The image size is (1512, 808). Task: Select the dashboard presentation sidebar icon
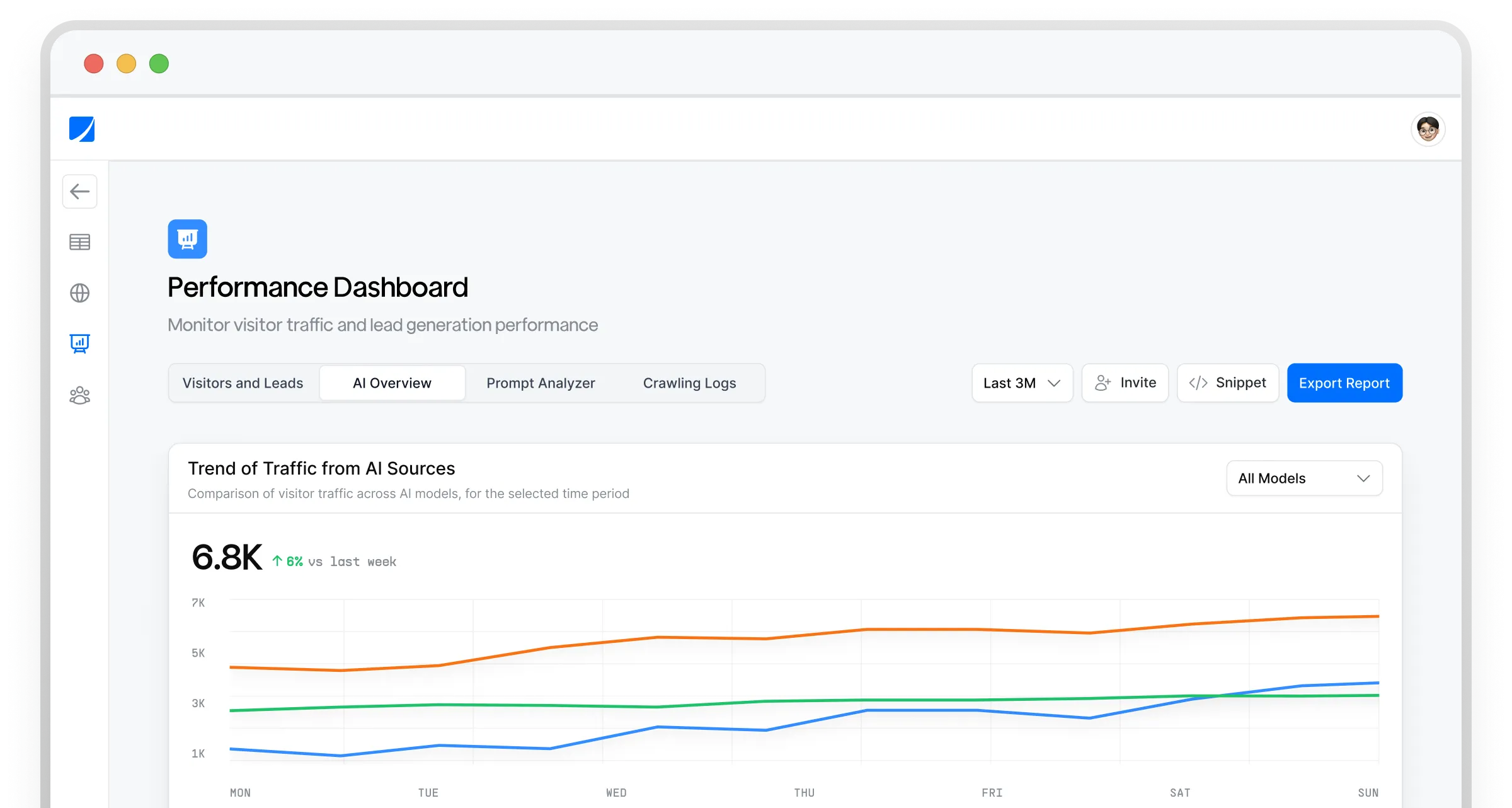(80, 343)
